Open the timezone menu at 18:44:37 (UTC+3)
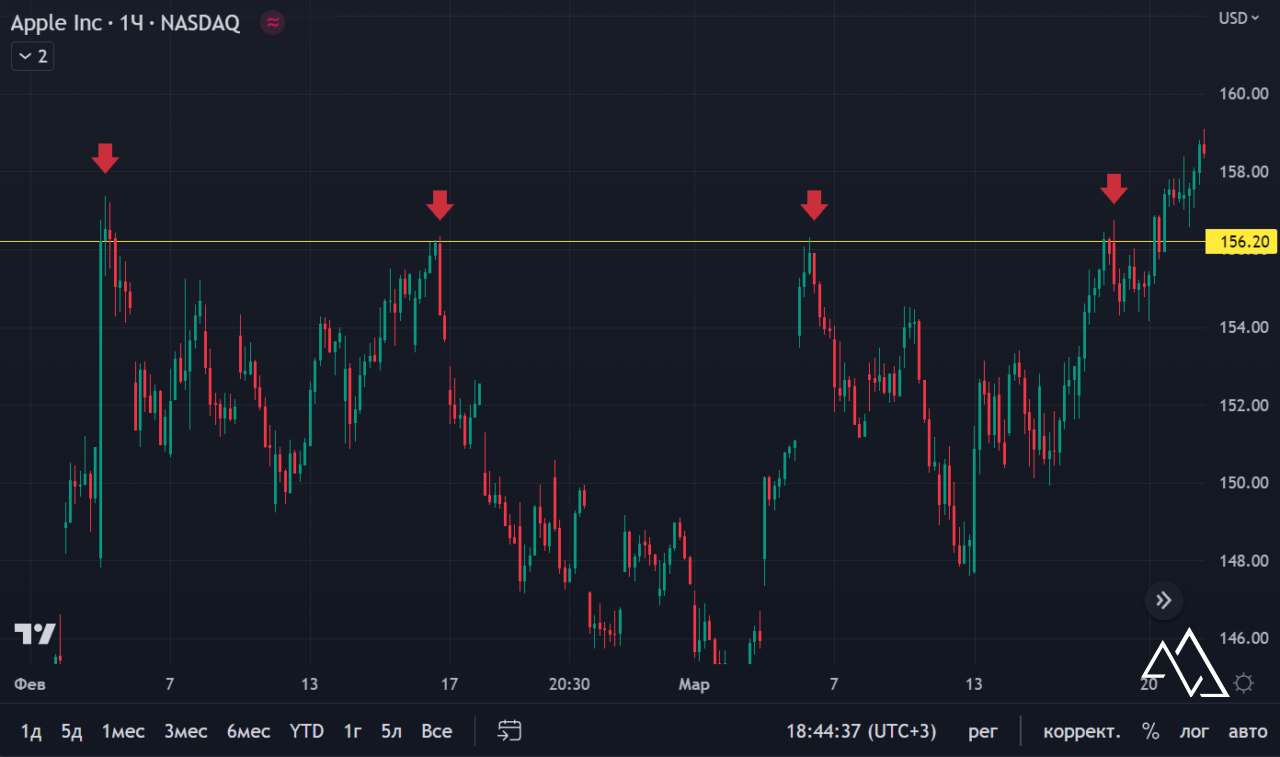The width and height of the screenshot is (1280, 757). (x=861, y=731)
